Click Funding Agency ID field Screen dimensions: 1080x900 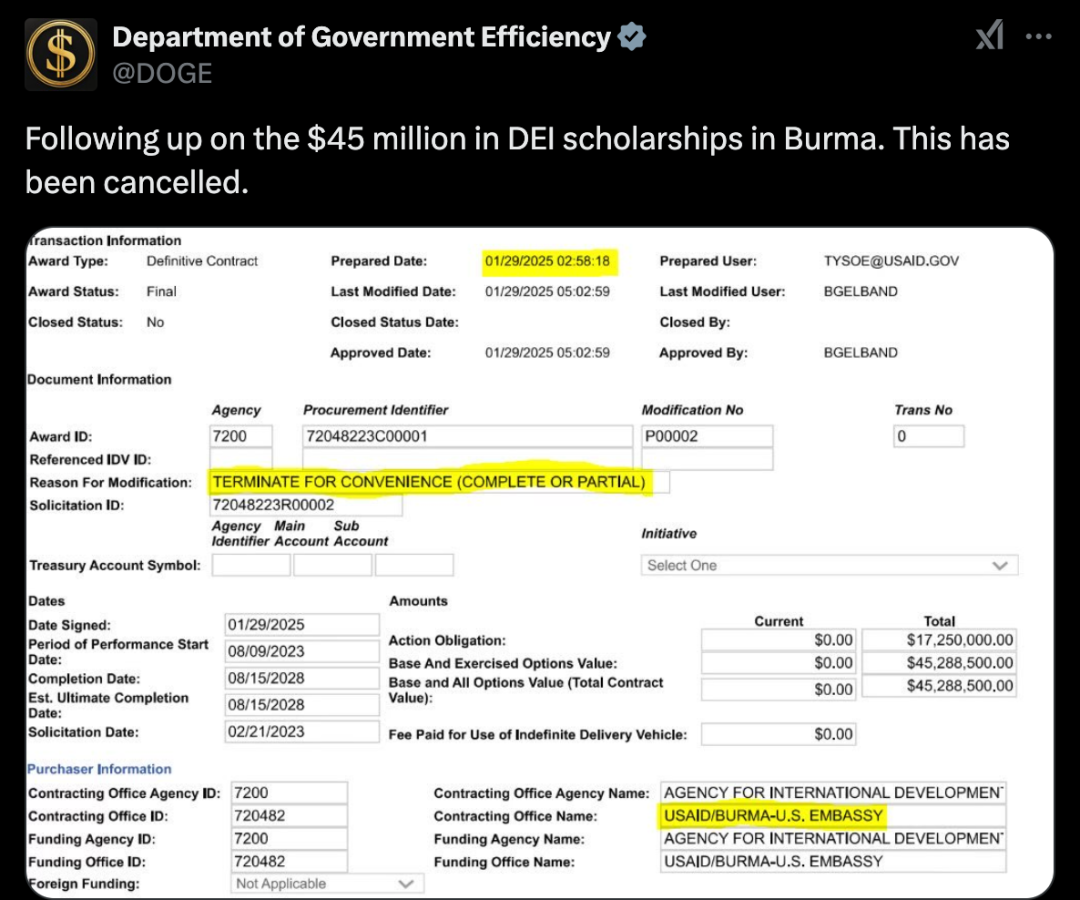289,839
